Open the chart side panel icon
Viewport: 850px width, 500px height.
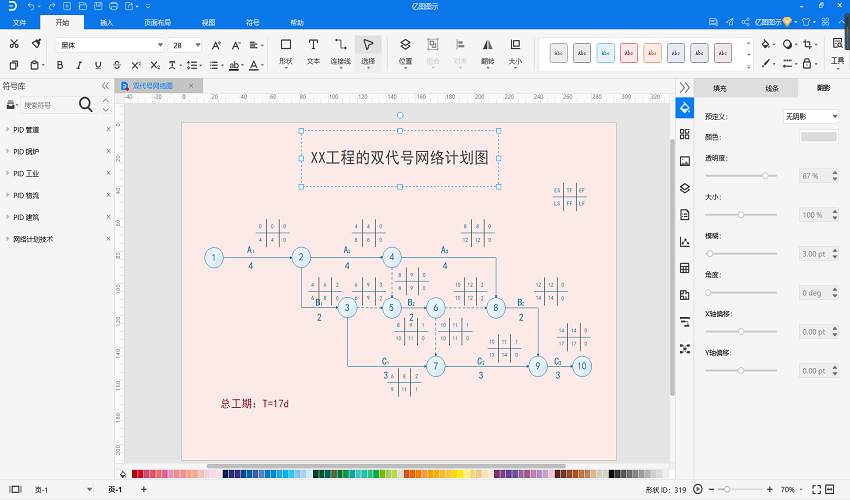click(x=685, y=242)
